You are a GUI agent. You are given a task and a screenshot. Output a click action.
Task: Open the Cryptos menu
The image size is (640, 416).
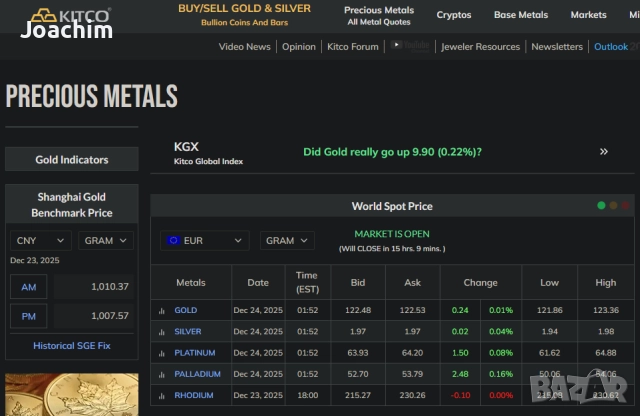[x=454, y=15]
